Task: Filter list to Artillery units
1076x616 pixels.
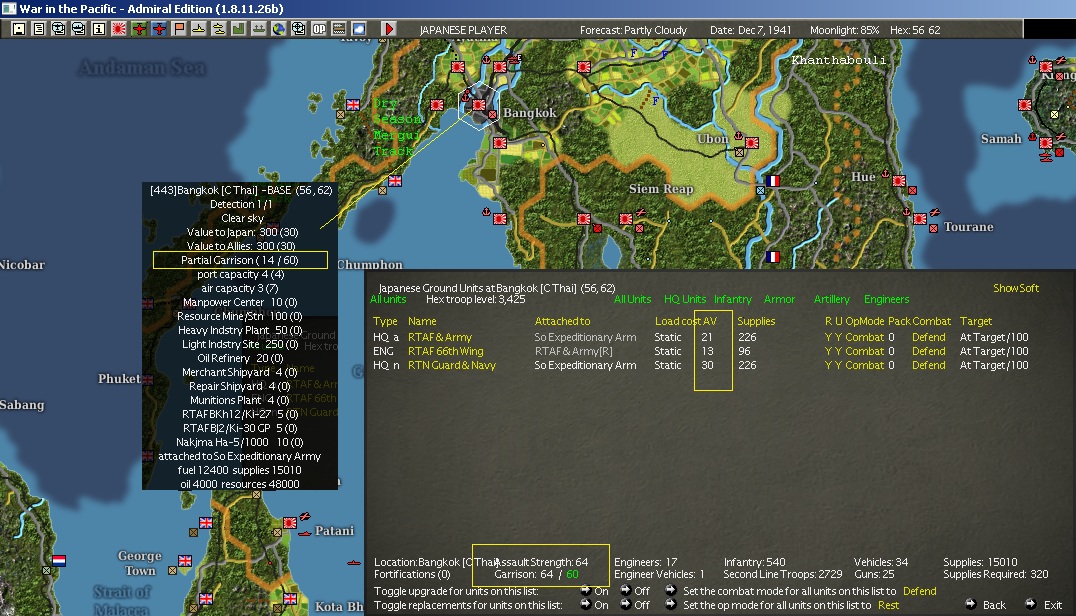Action: (832, 299)
